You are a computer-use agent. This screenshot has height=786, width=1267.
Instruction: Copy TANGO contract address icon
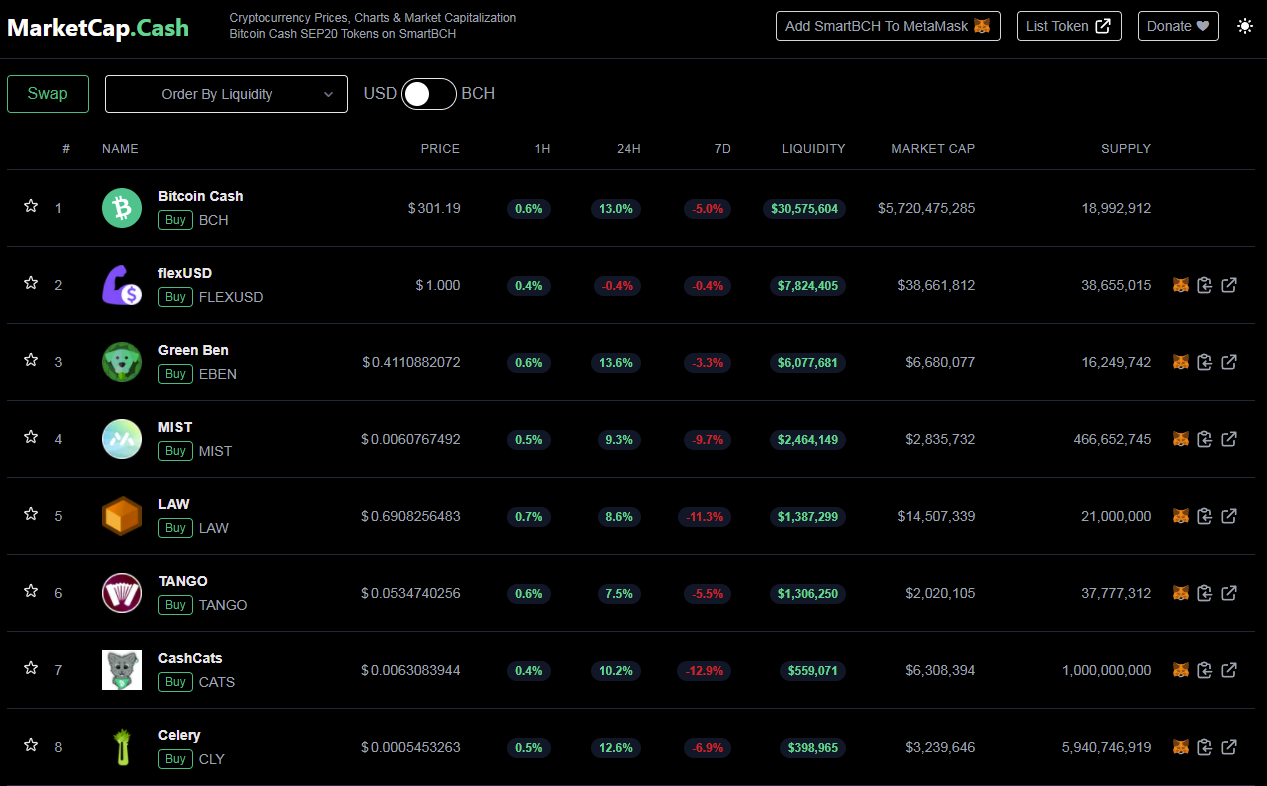click(x=1205, y=593)
